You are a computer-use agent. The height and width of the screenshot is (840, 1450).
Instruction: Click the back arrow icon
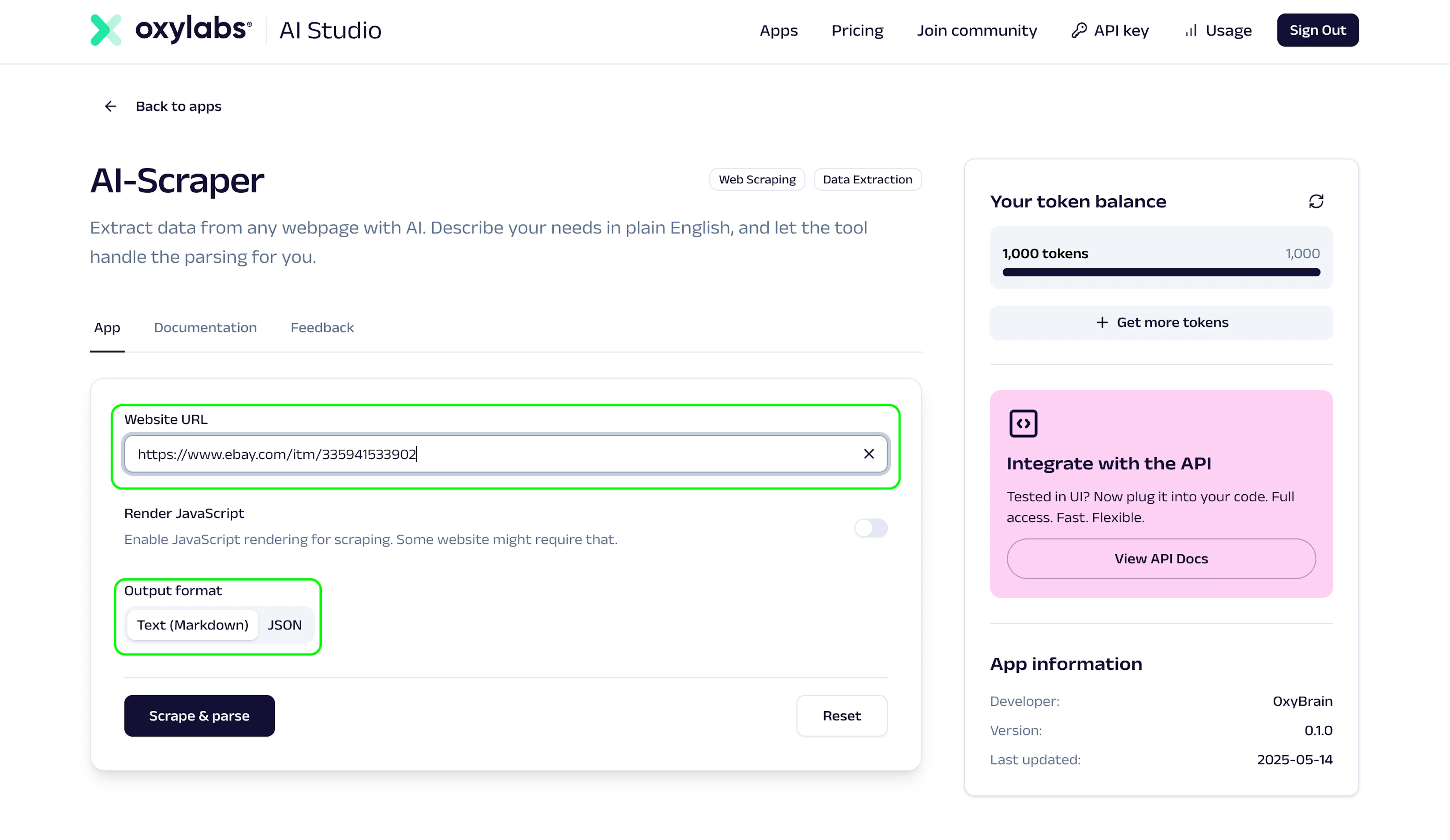pyautogui.click(x=111, y=106)
